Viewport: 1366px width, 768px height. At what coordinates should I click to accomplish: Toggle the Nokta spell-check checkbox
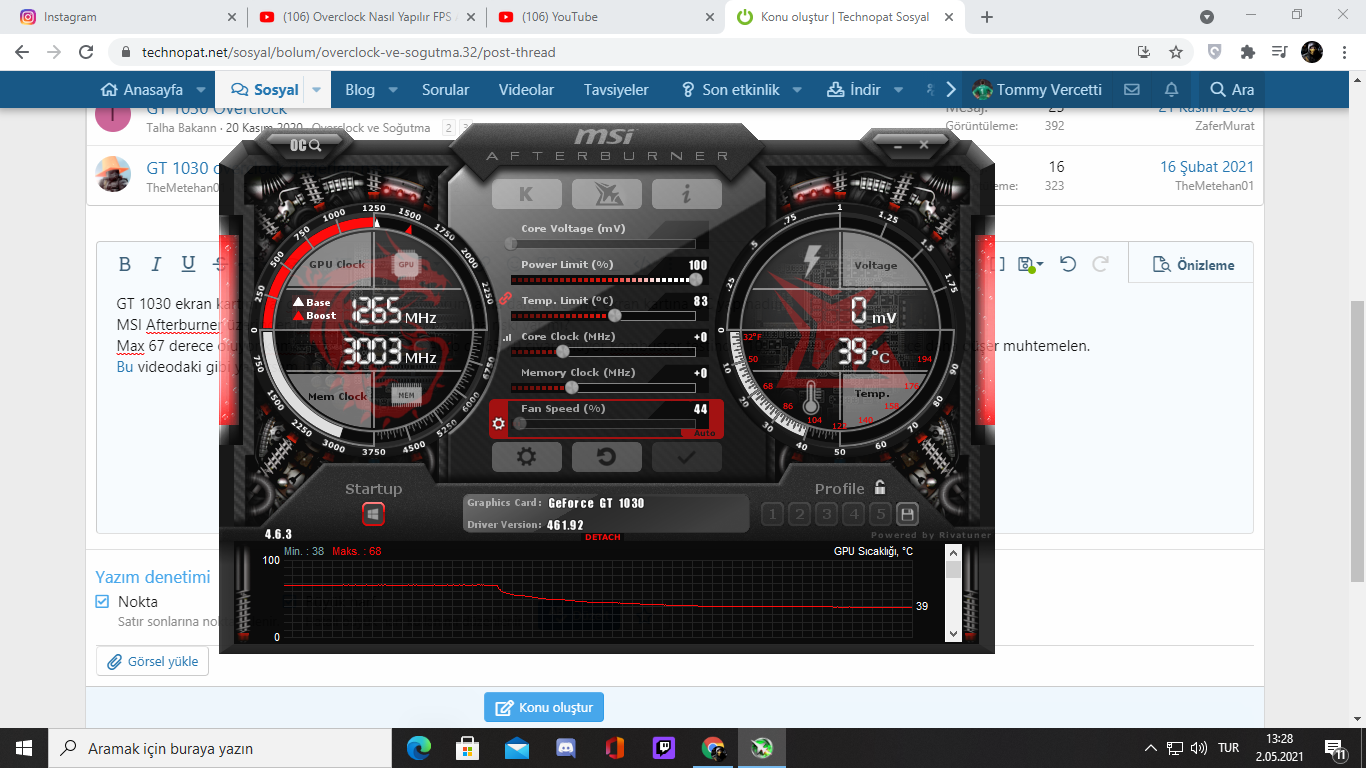pos(102,602)
